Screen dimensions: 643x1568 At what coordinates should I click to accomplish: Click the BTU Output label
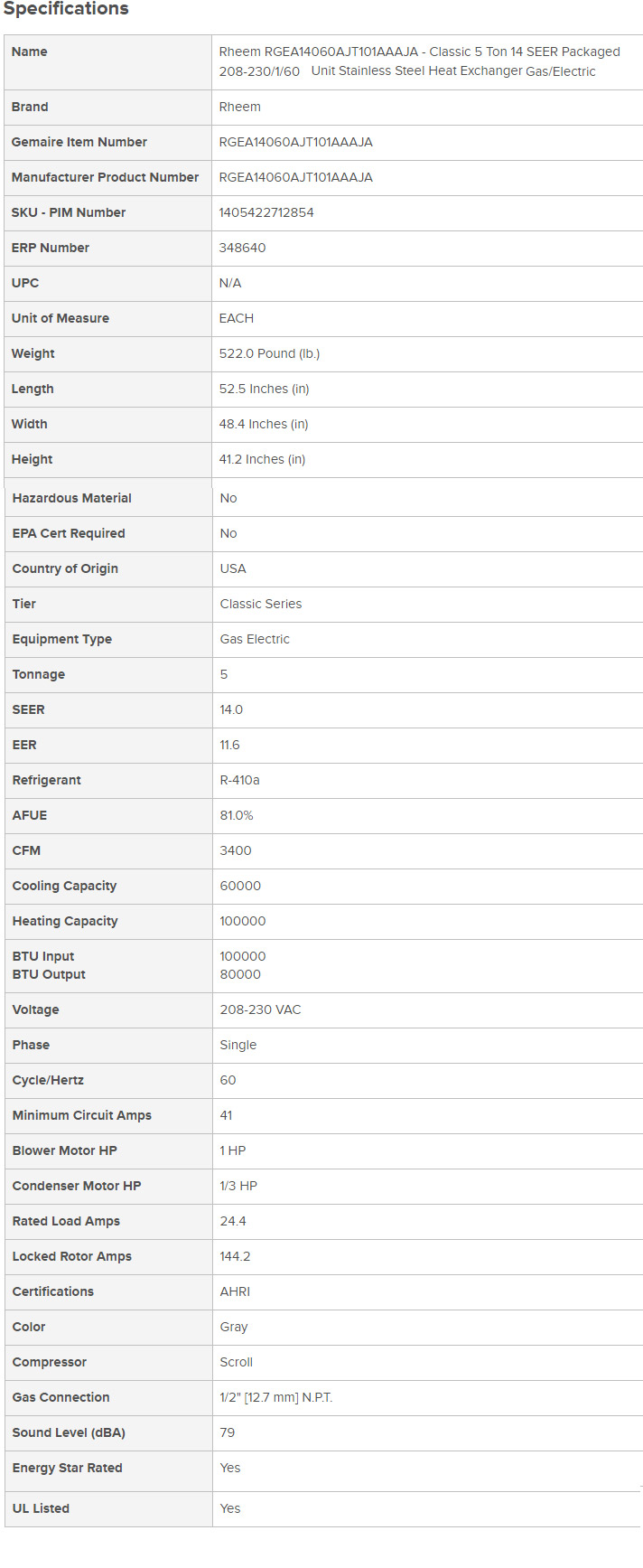click(x=49, y=974)
